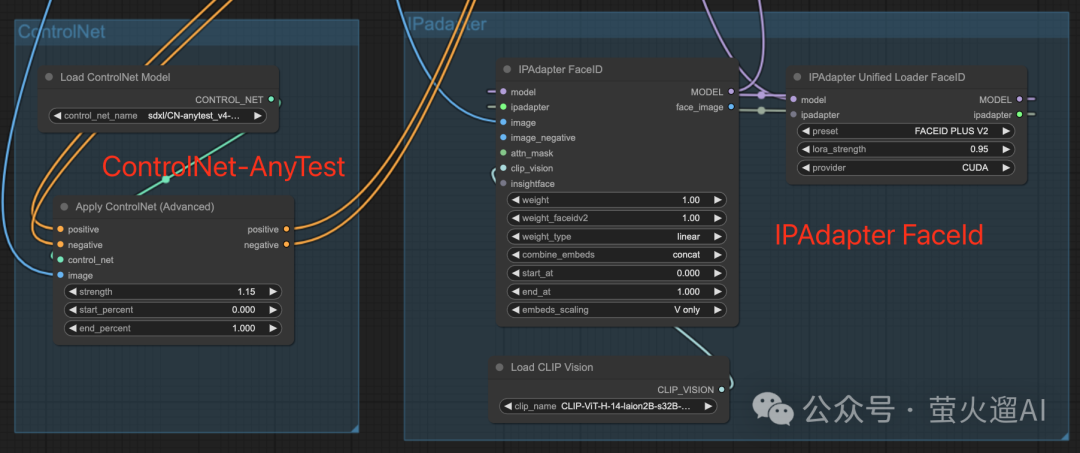
Task: Decrease strength with its left arrow
Action: point(72,292)
